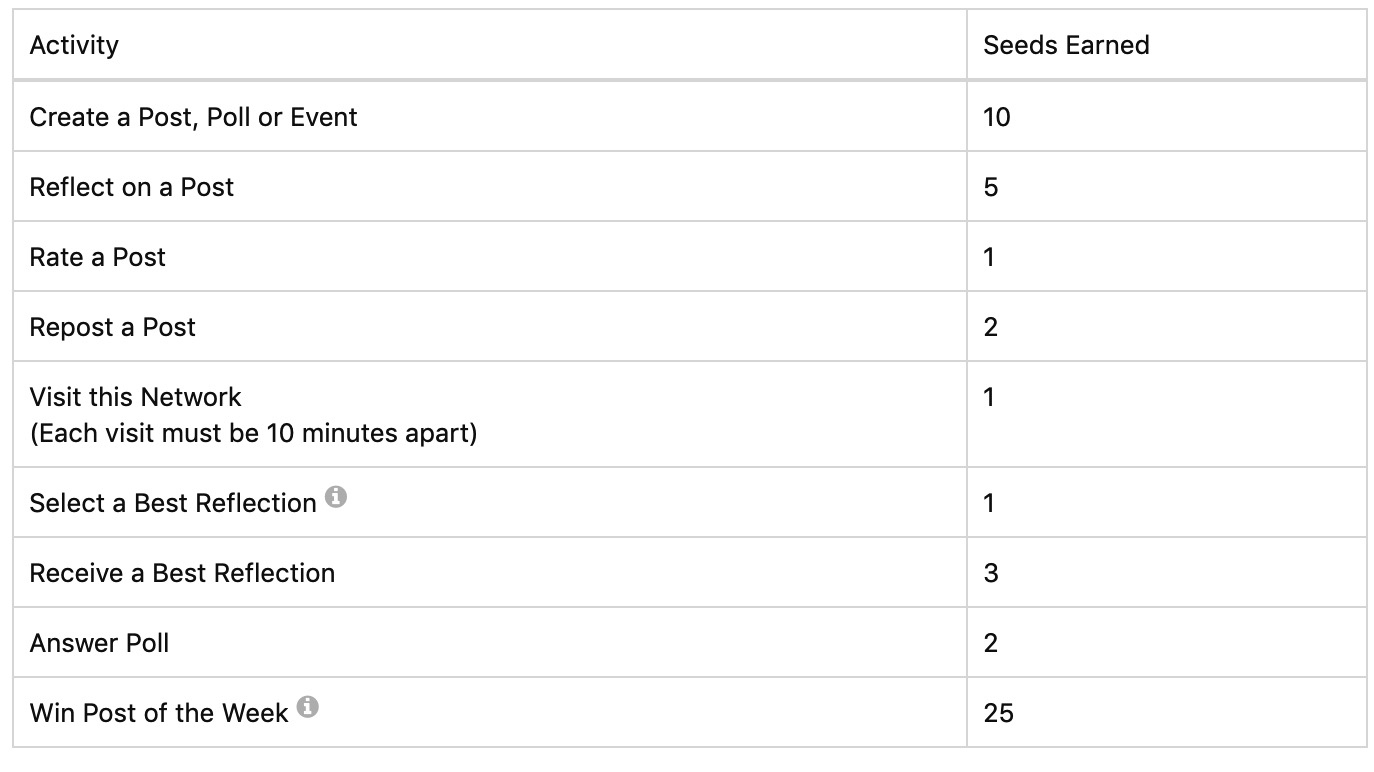Click the Win Post of the Week label
The width and height of the screenshot is (1374, 772).
tap(158, 713)
